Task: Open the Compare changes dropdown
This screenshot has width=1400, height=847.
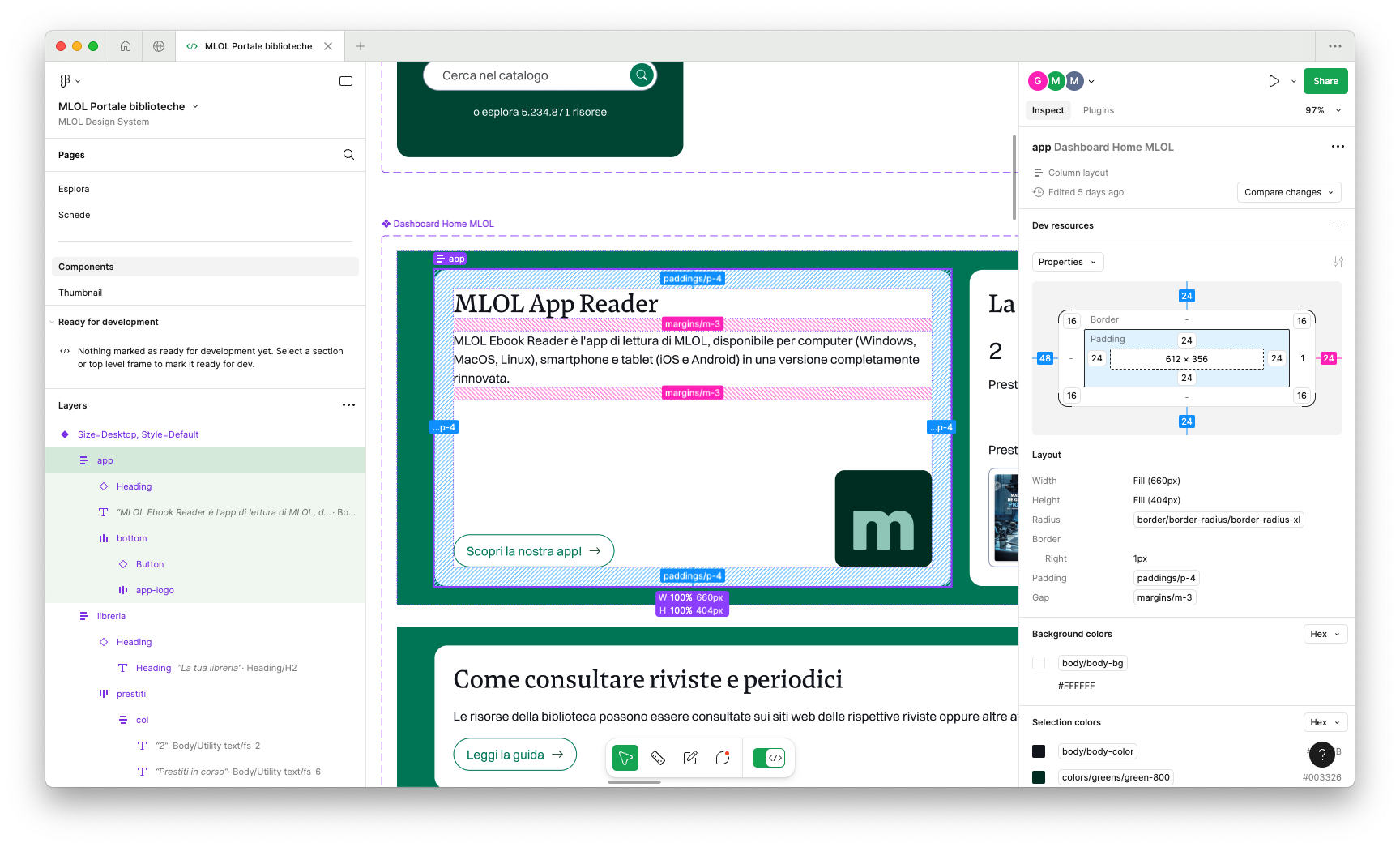Action: (x=1288, y=192)
